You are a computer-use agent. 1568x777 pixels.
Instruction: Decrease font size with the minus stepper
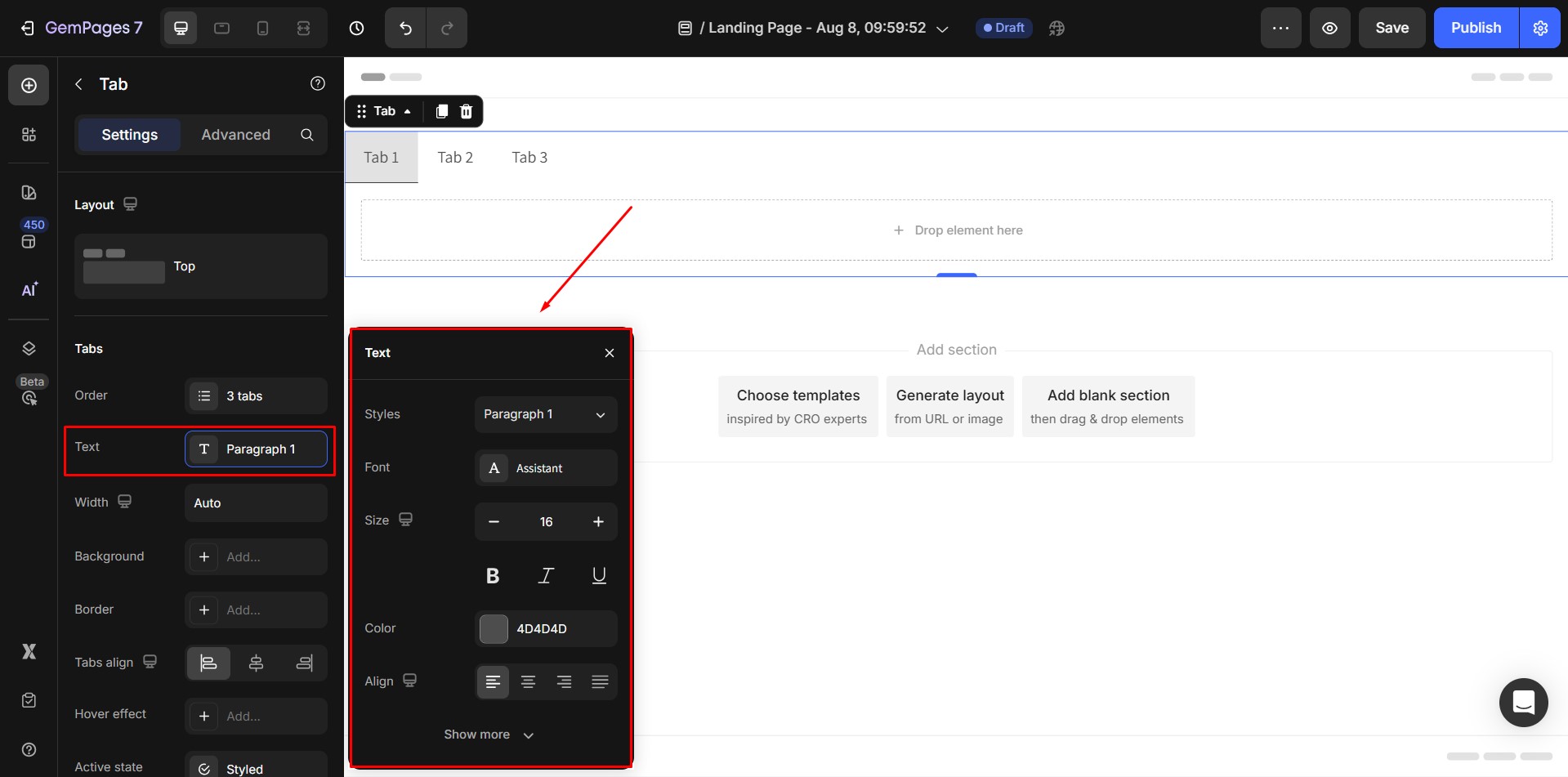click(494, 521)
